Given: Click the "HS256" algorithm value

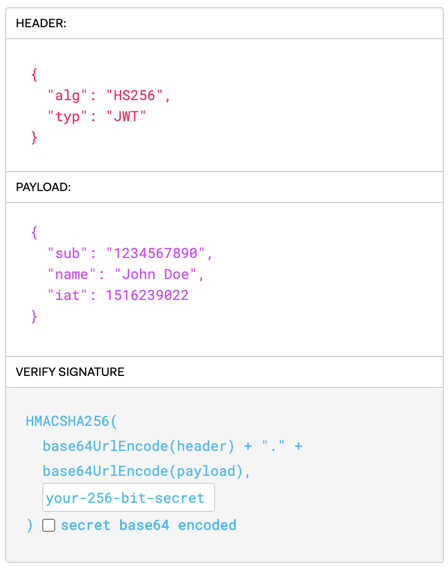Looking at the screenshot, I should coord(134,96).
